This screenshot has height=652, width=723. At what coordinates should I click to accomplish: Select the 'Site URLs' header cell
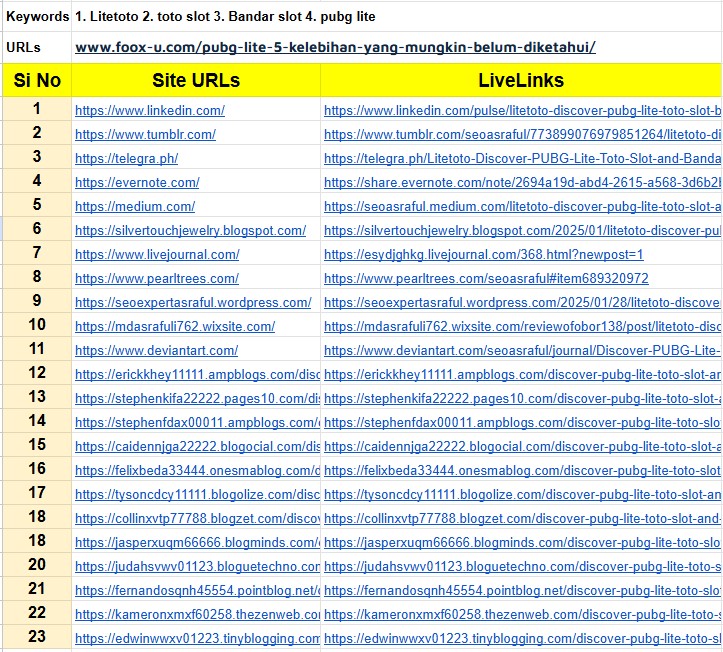(196, 80)
